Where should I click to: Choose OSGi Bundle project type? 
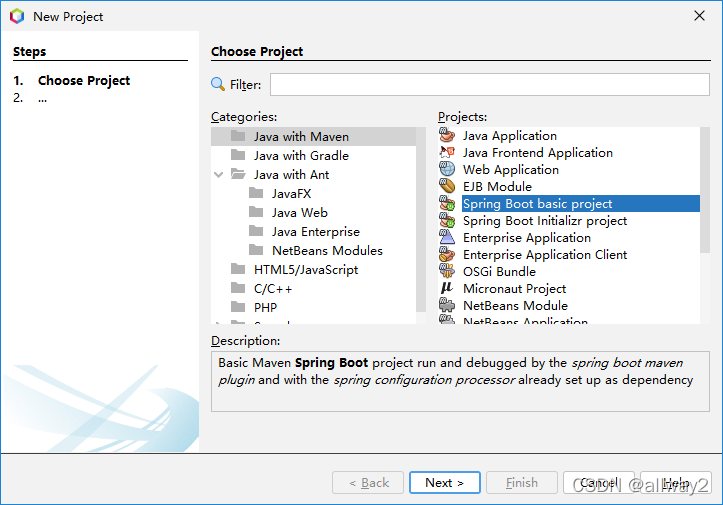point(499,272)
